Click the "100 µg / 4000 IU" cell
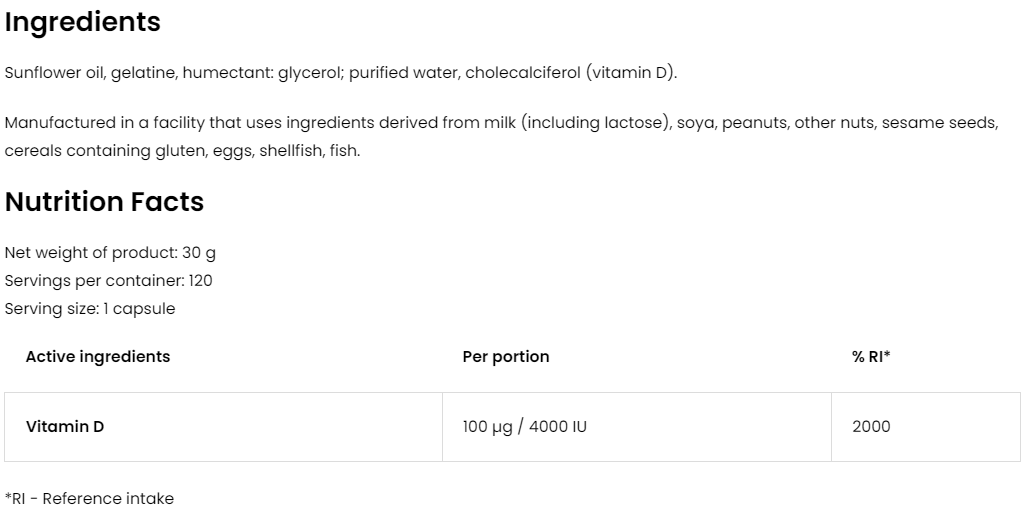This screenshot has height=514, width=1026. 525,427
